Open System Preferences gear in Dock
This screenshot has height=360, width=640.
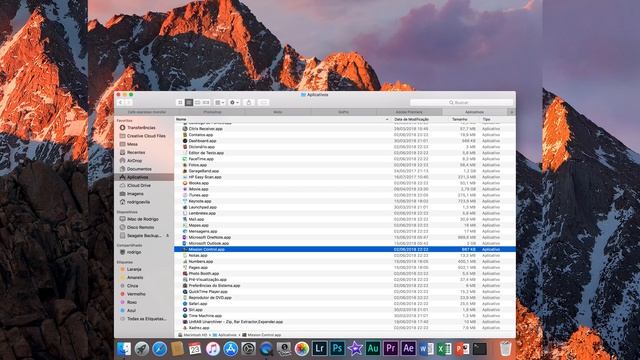(x=248, y=349)
